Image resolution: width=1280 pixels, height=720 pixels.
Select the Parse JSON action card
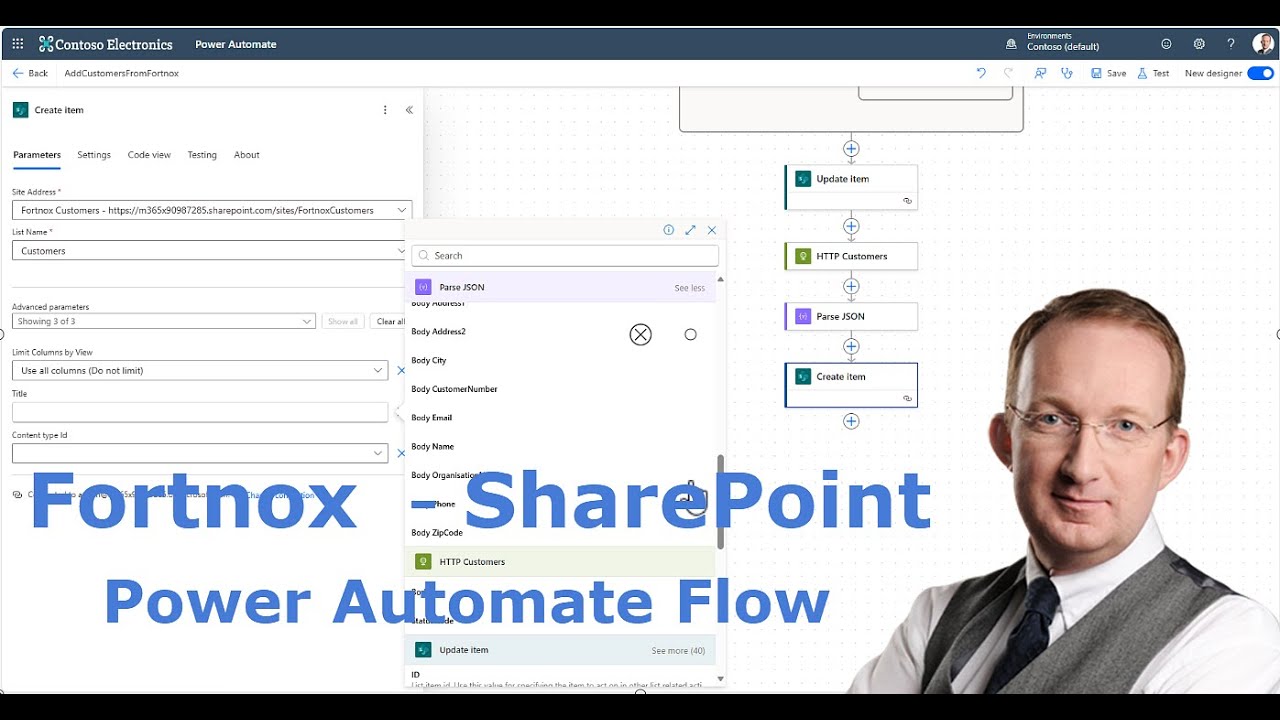pyautogui.click(x=851, y=316)
